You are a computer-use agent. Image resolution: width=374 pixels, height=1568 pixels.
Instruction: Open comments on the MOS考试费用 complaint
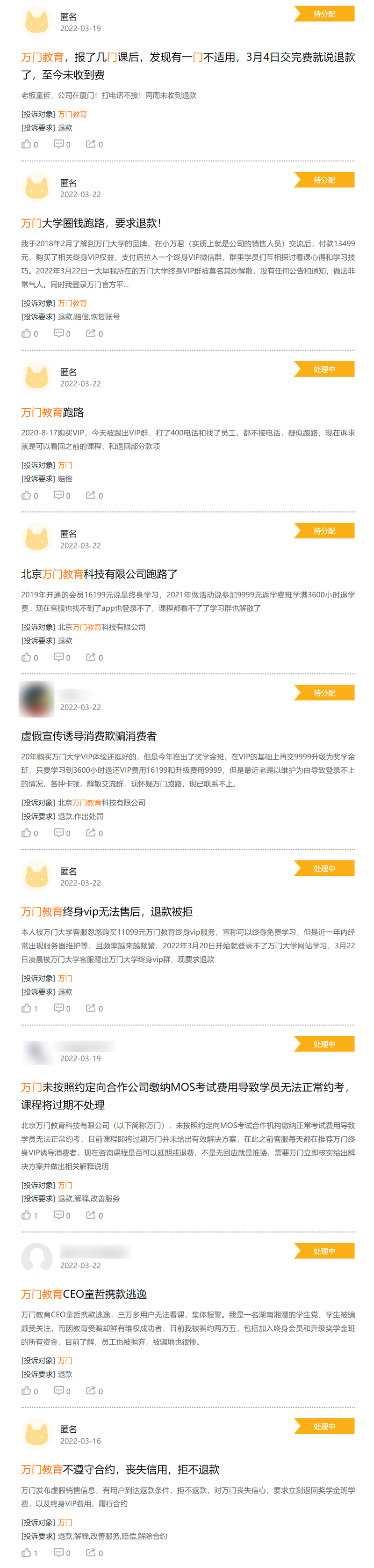(62, 1215)
